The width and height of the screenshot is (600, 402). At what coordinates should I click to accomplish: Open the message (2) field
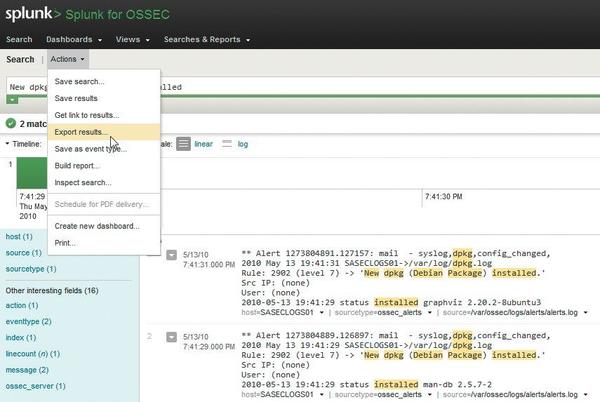coord(27,370)
